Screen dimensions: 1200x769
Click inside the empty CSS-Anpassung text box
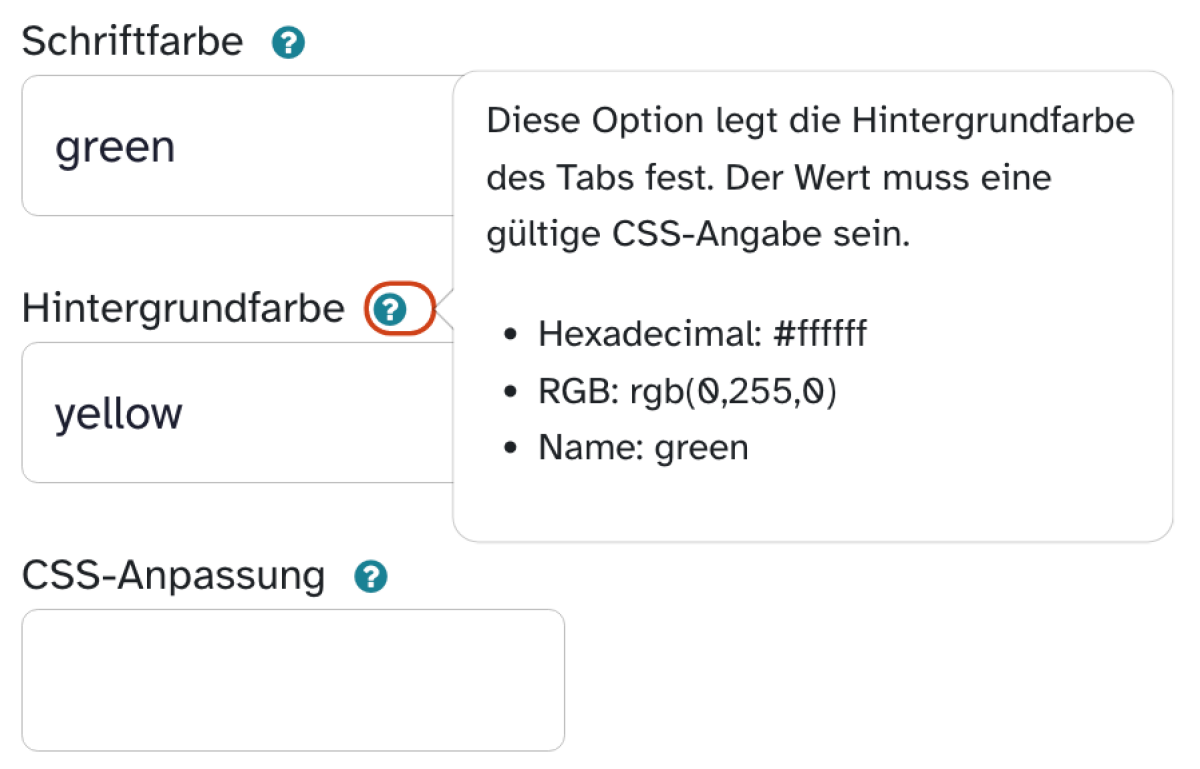point(293,680)
